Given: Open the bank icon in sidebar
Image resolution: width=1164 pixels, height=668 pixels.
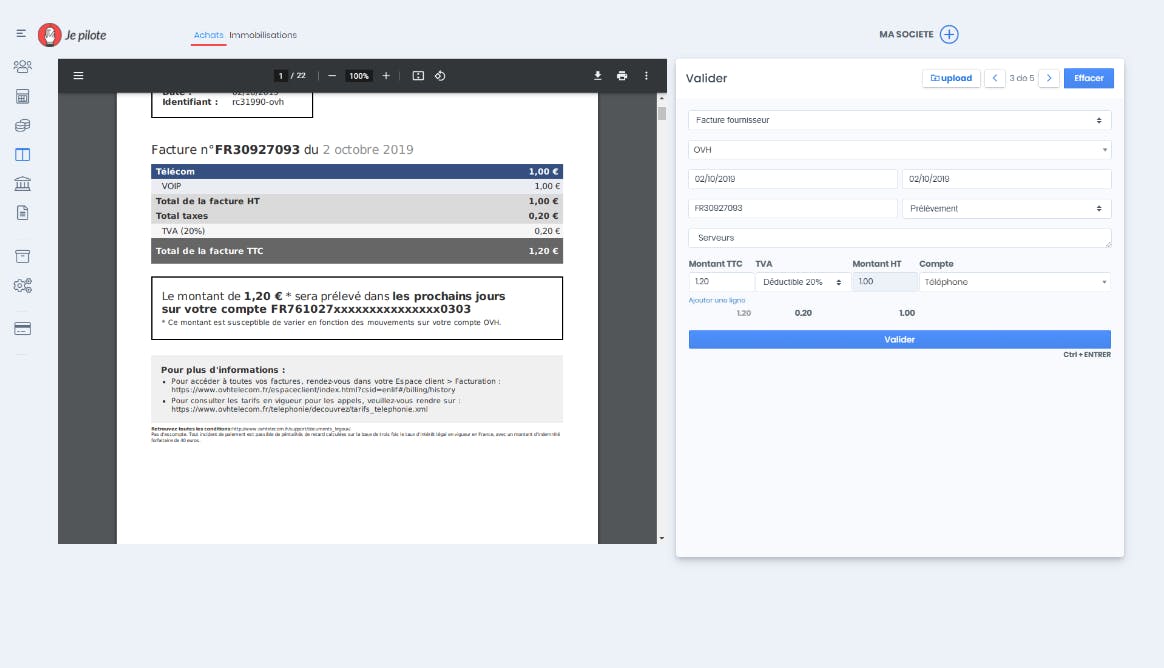Looking at the screenshot, I should coord(22,184).
